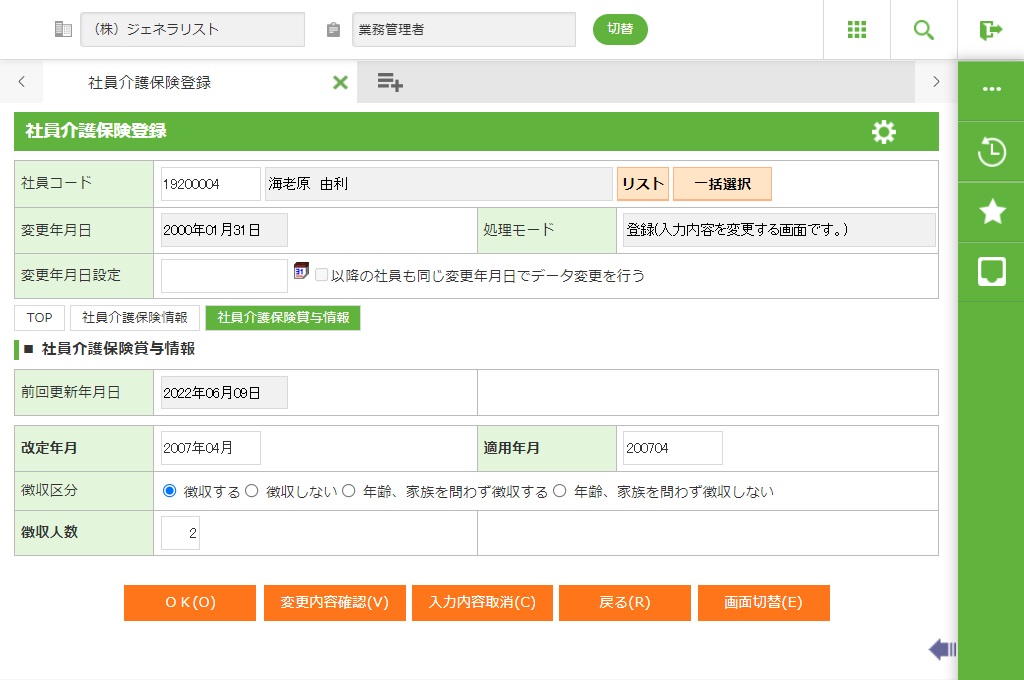Open the inbox tray icon in sidebar

pyautogui.click(x=991, y=271)
